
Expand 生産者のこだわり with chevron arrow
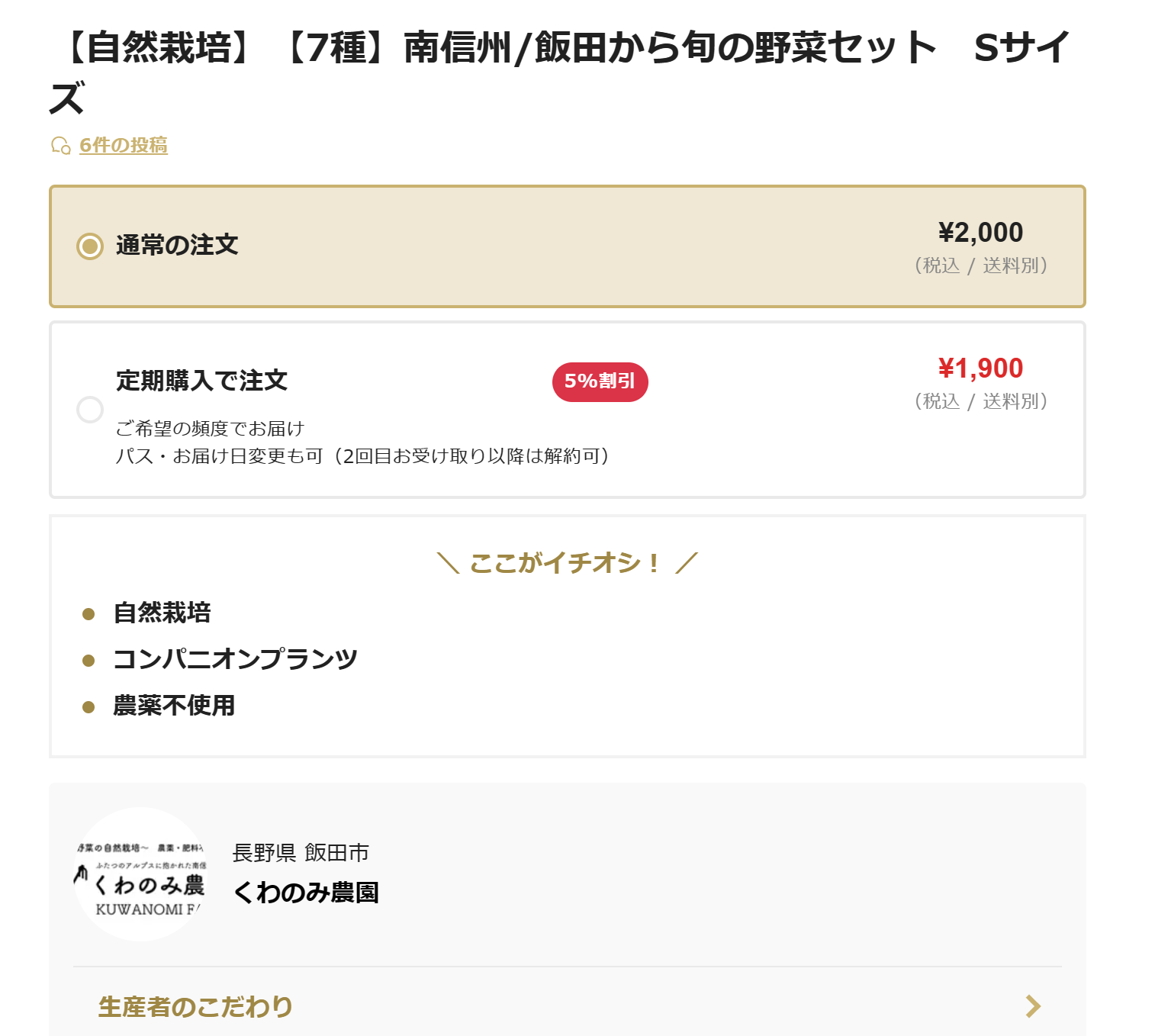(x=1033, y=1006)
